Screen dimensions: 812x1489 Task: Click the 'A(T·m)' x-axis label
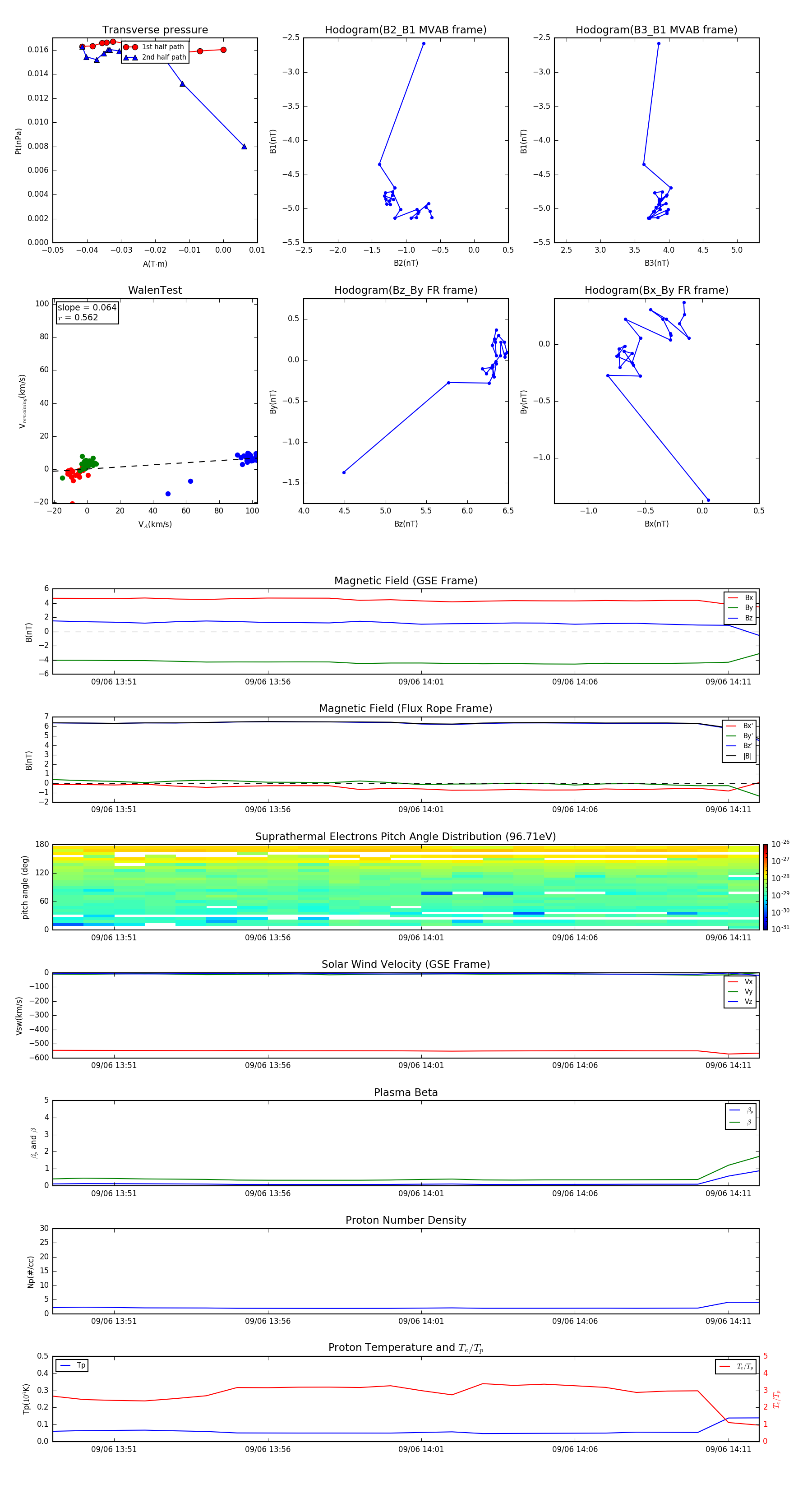click(155, 264)
